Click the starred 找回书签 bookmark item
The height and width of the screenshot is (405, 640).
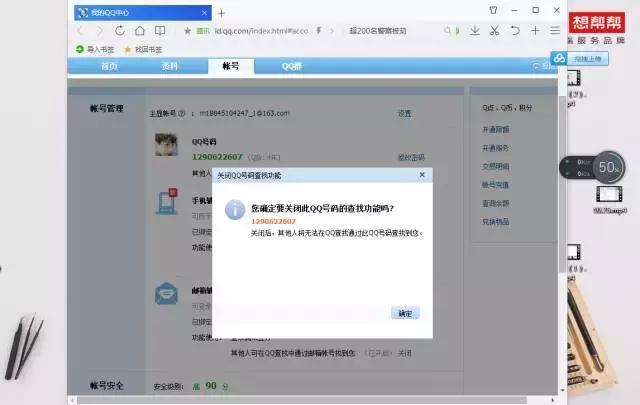pos(143,49)
